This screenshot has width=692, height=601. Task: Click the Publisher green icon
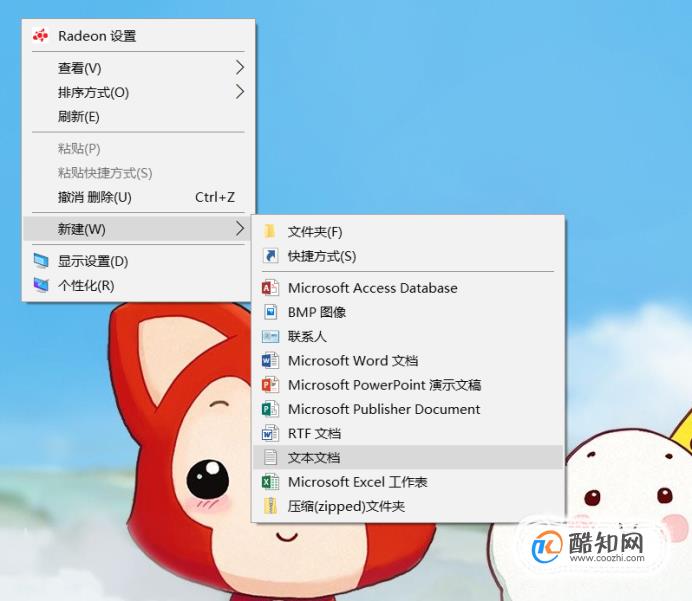click(x=270, y=409)
